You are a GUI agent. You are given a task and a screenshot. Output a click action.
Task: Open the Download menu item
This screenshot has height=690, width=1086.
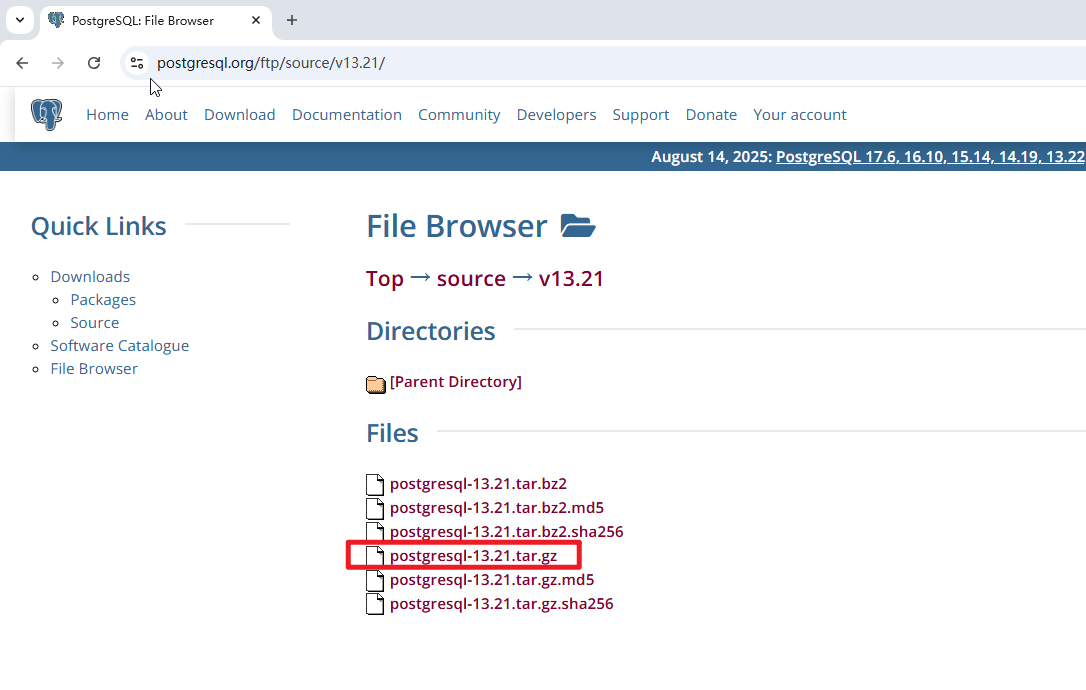point(240,115)
